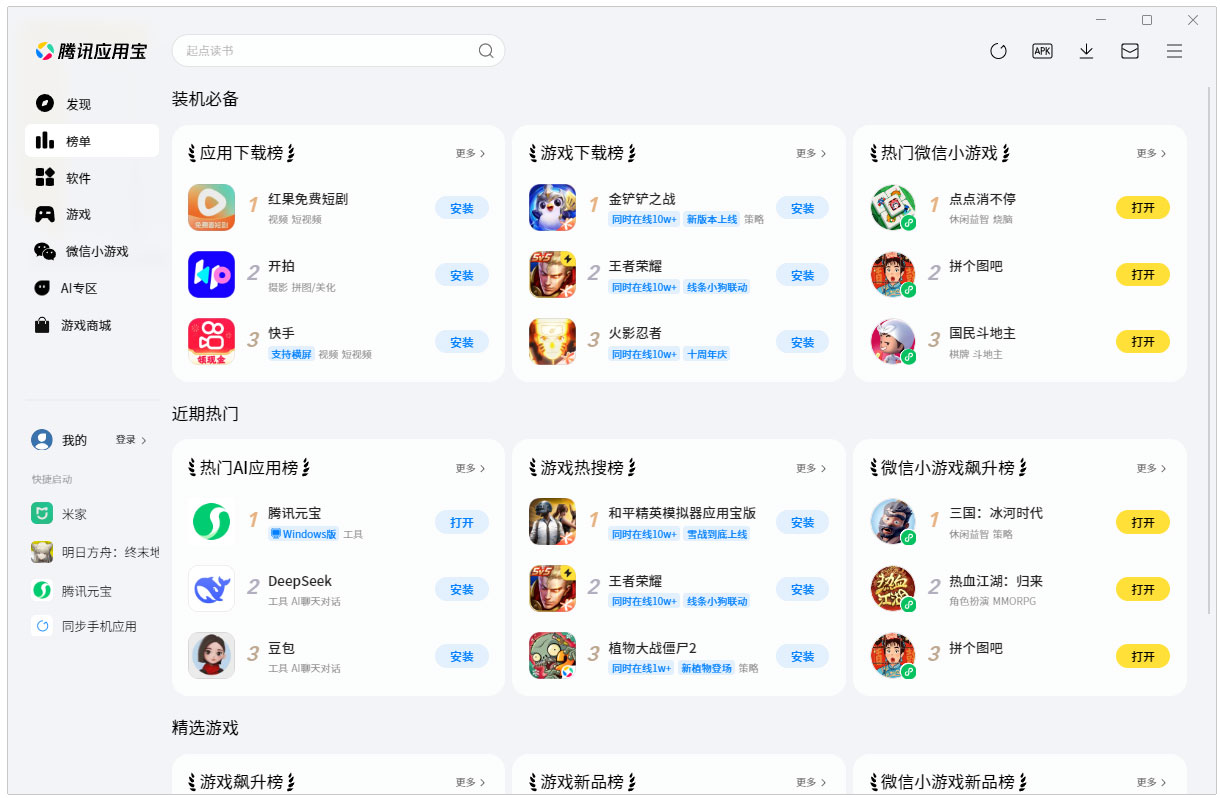
Task: Open the 开拍 app icon
Action: pyautogui.click(x=211, y=274)
